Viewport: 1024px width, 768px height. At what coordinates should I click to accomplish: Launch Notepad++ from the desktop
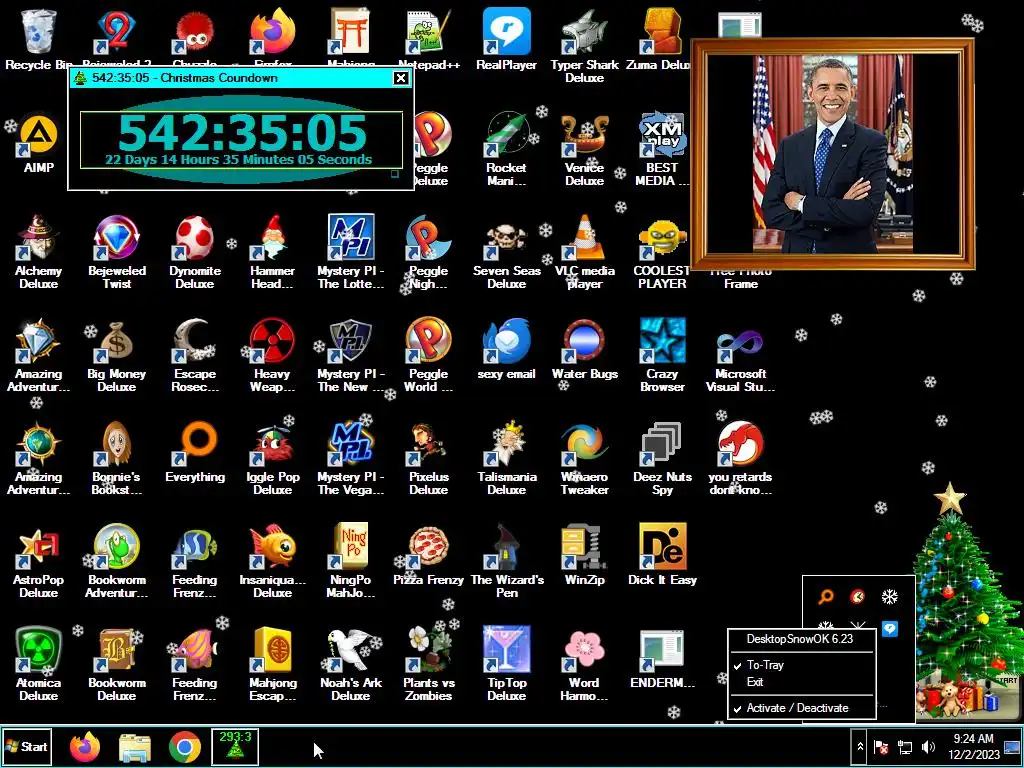click(428, 39)
